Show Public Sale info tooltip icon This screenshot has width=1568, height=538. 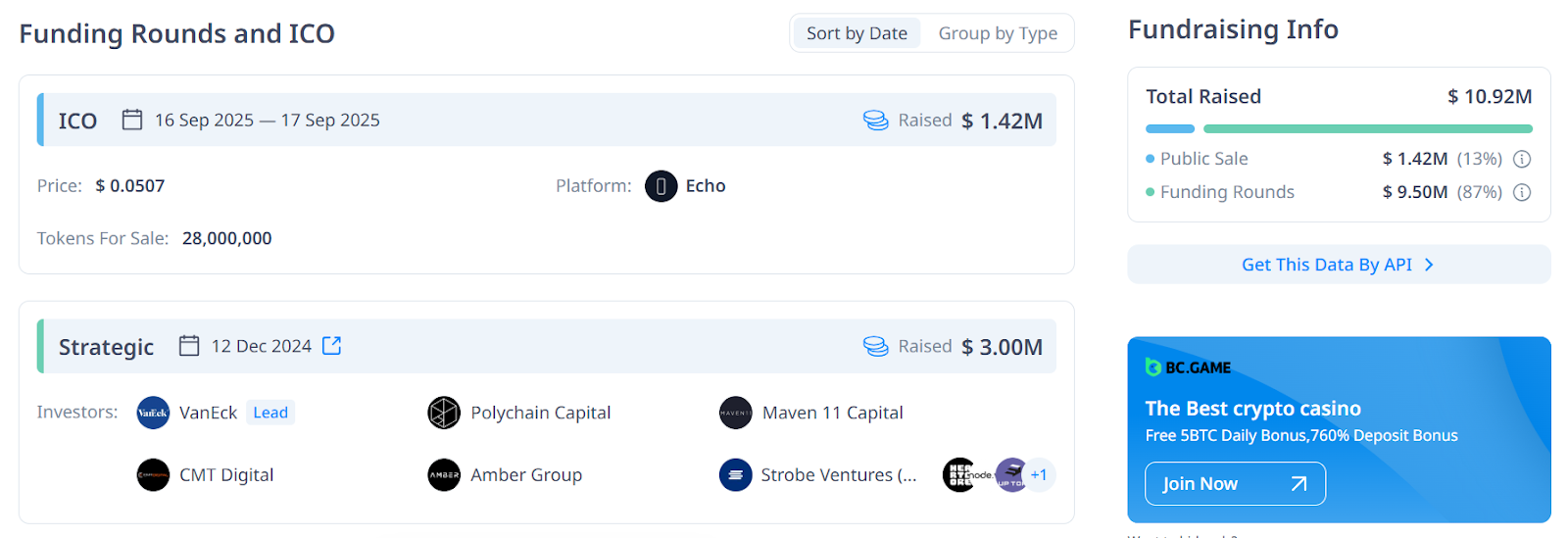click(1522, 159)
